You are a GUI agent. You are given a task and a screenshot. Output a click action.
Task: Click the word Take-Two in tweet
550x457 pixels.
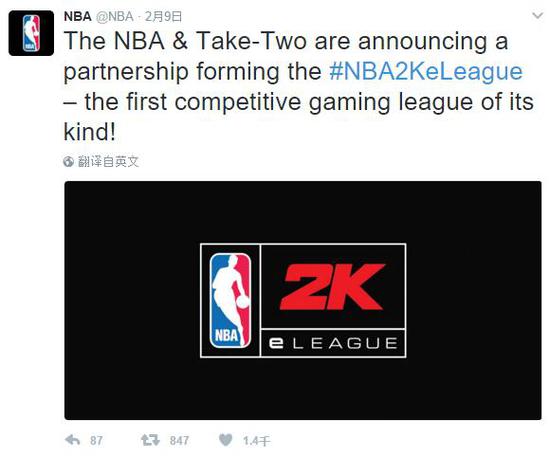point(251,41)
